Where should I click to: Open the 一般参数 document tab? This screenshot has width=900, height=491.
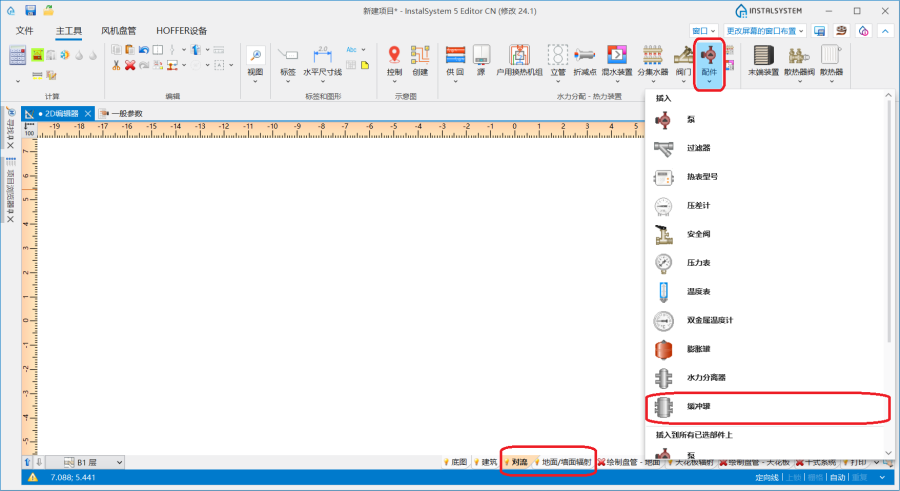tap(126, 114)
